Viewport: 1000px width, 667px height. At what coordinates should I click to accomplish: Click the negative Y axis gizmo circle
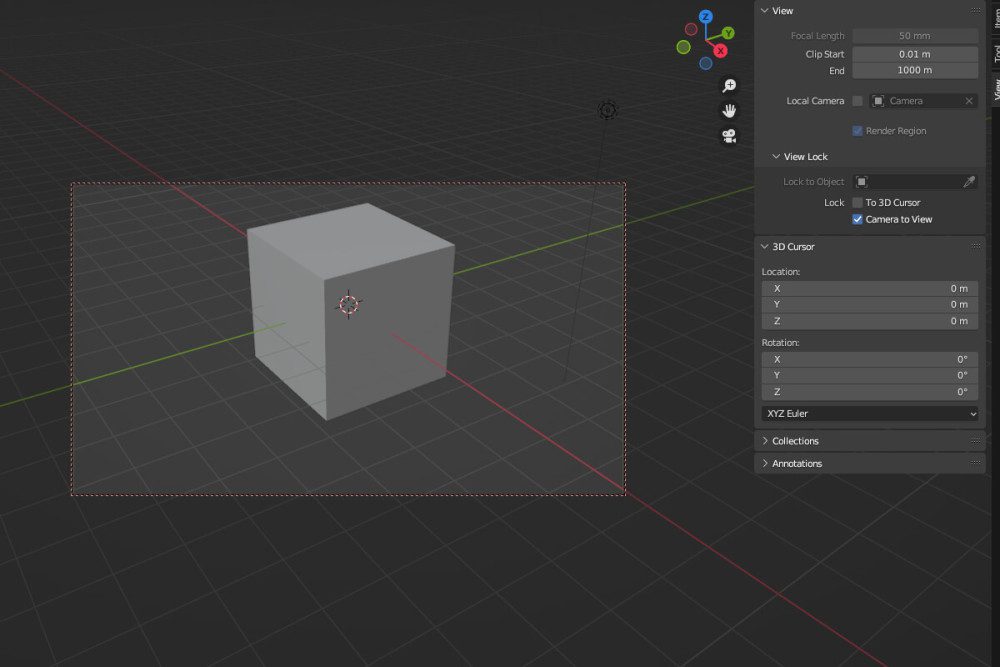coord(683,47)
